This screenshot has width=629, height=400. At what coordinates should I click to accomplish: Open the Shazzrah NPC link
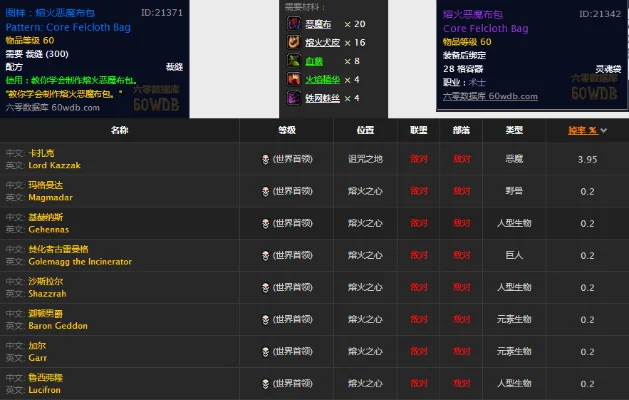[x=47, y=294]
